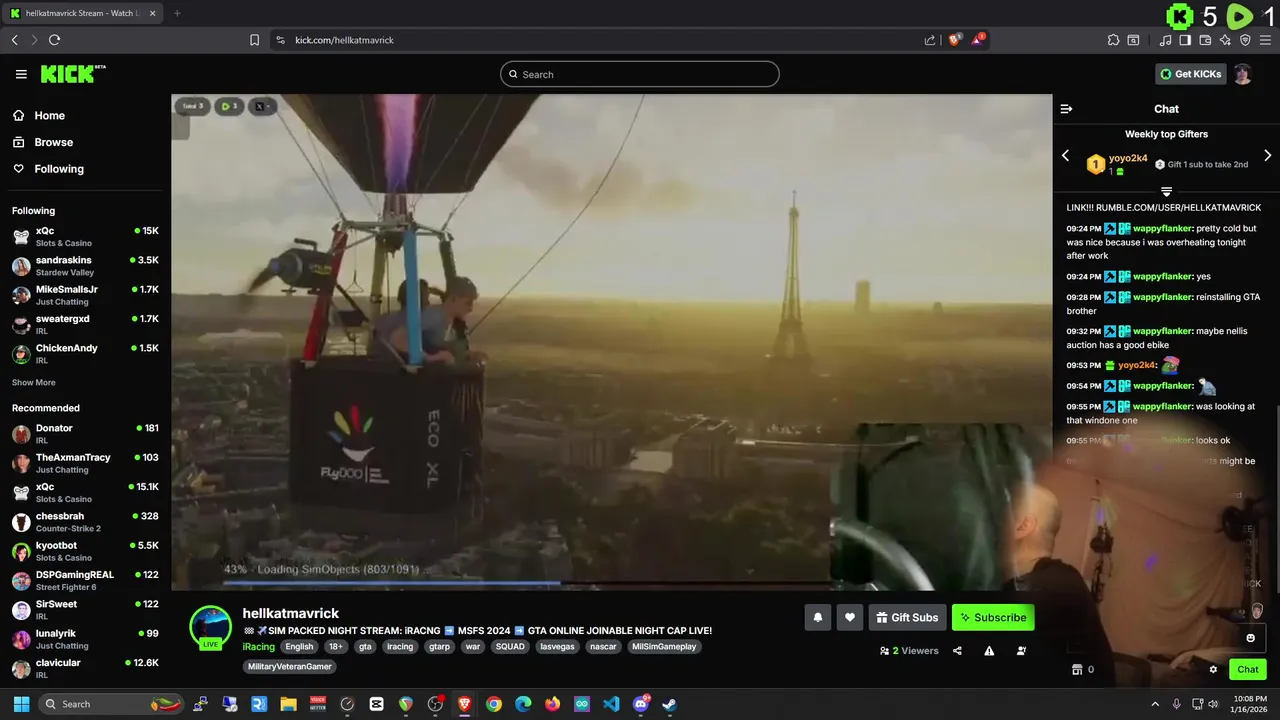
Task: Open the Brave VPN shield icon
Action: tap(1245, 40)
